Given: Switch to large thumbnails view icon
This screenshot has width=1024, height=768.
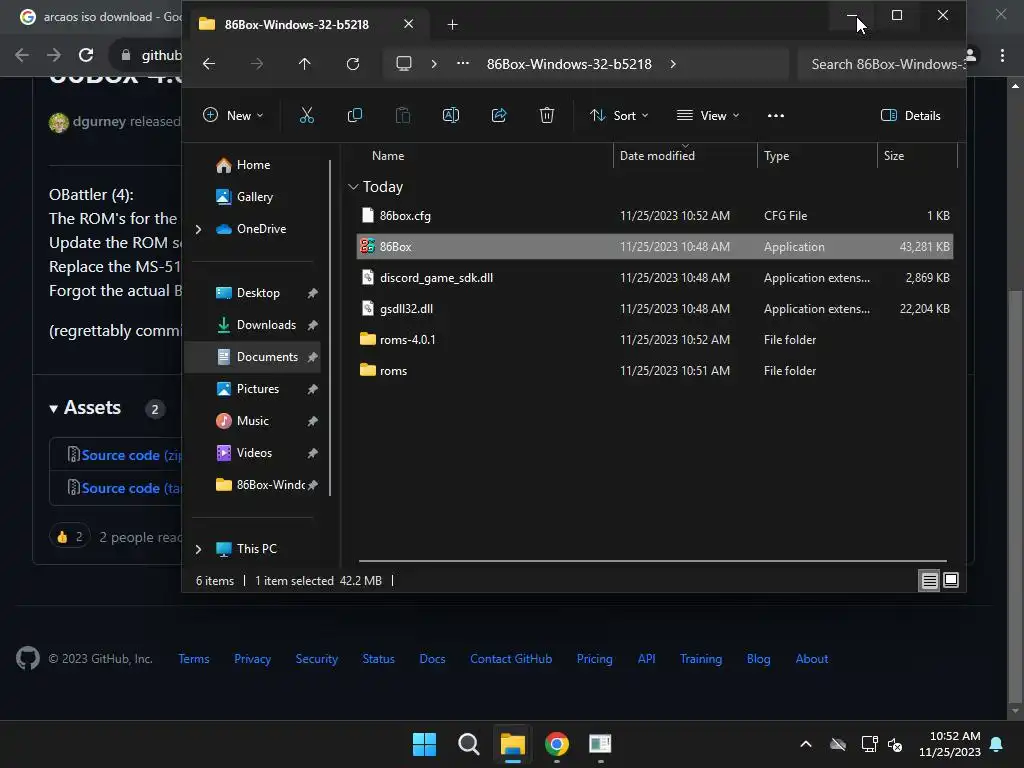Looking at the screenshot, I should 951,580.
